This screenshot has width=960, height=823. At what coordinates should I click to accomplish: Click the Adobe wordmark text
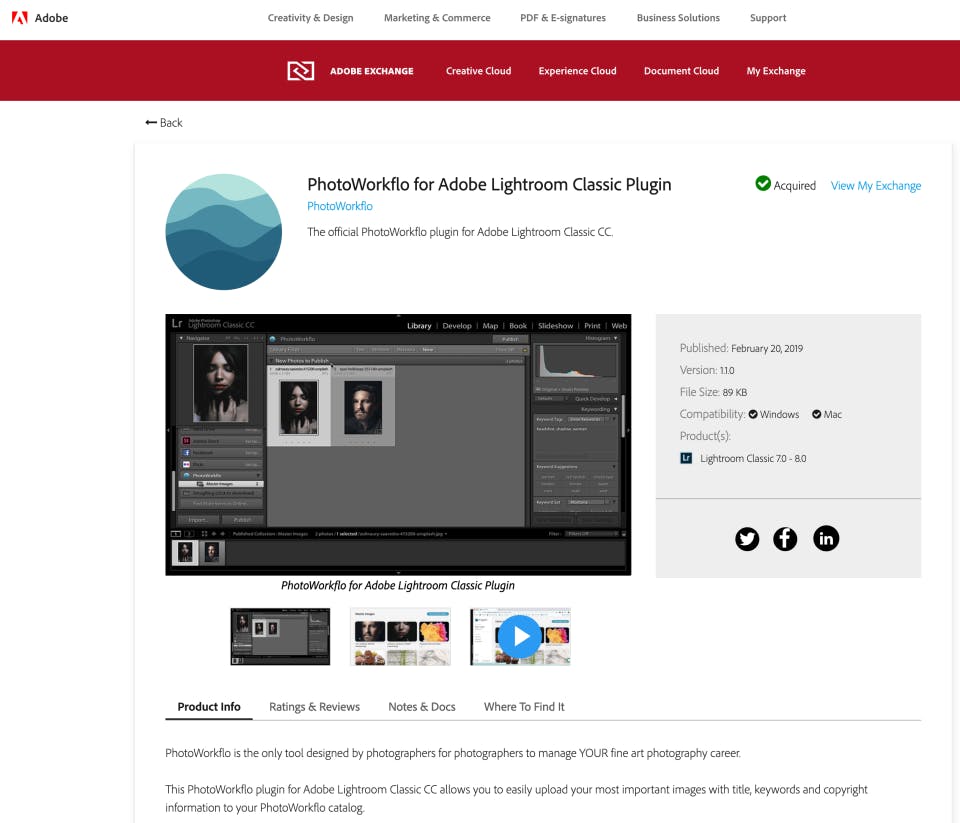click(51, 18)
